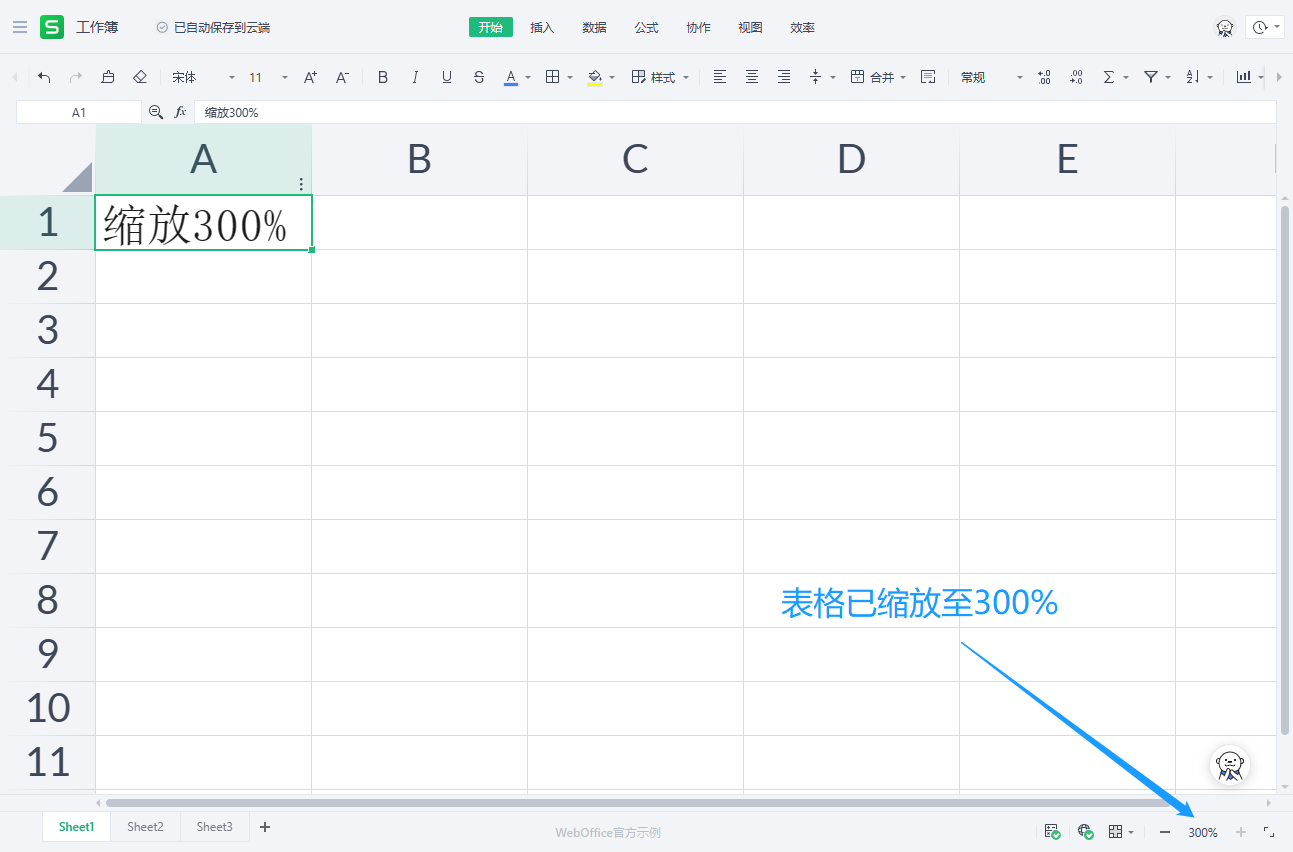Select the format painter tool

(x=108, y=77)
